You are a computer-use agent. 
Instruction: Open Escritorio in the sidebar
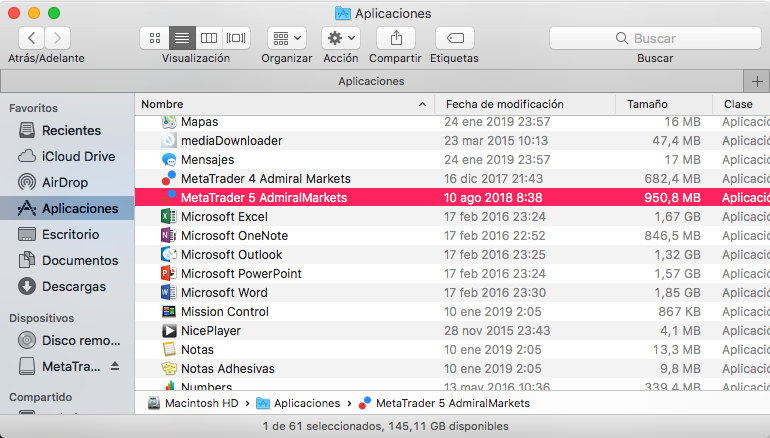(67, 234)
